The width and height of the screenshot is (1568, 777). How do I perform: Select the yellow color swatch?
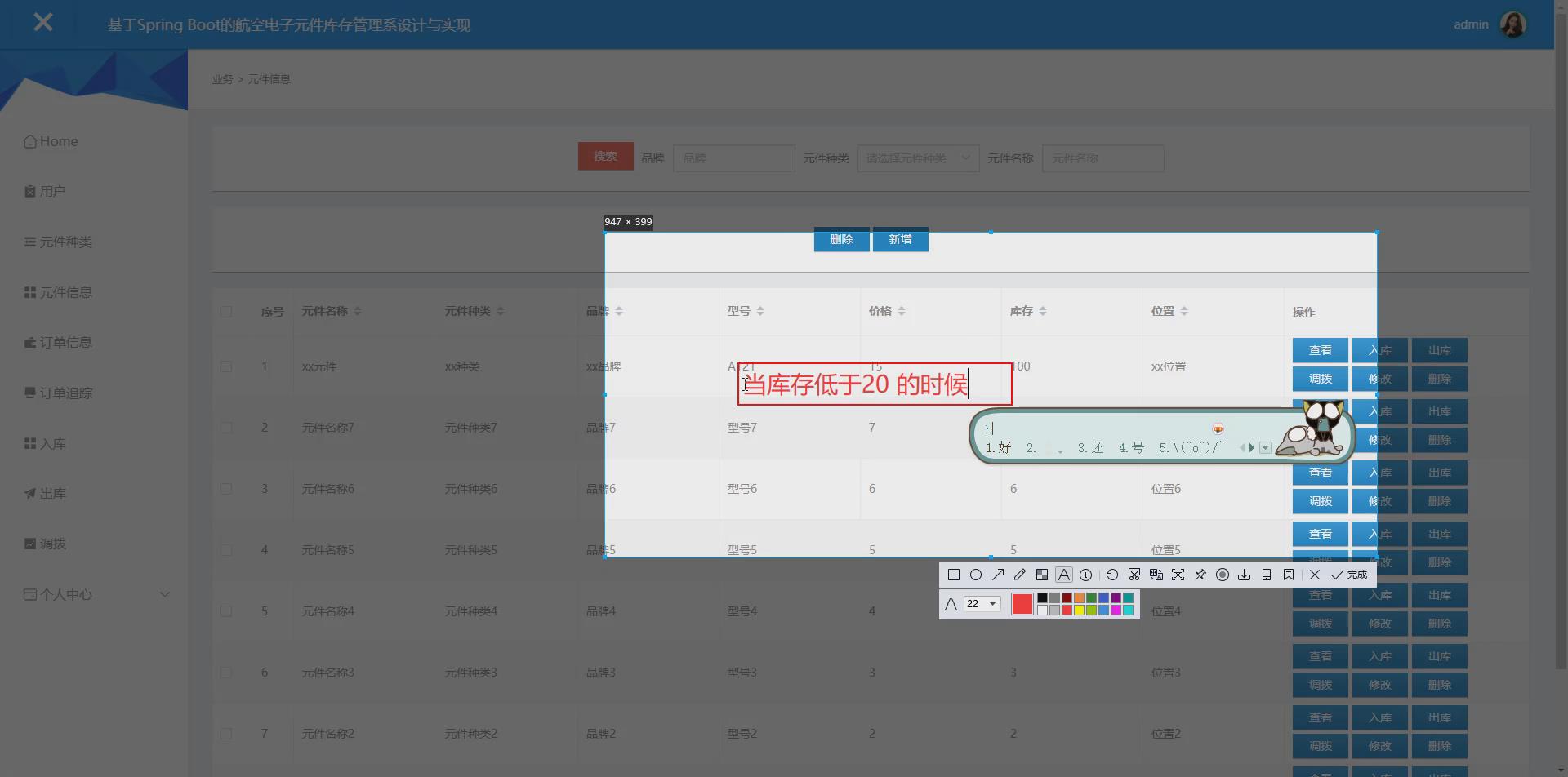(x=1080, y=609)
